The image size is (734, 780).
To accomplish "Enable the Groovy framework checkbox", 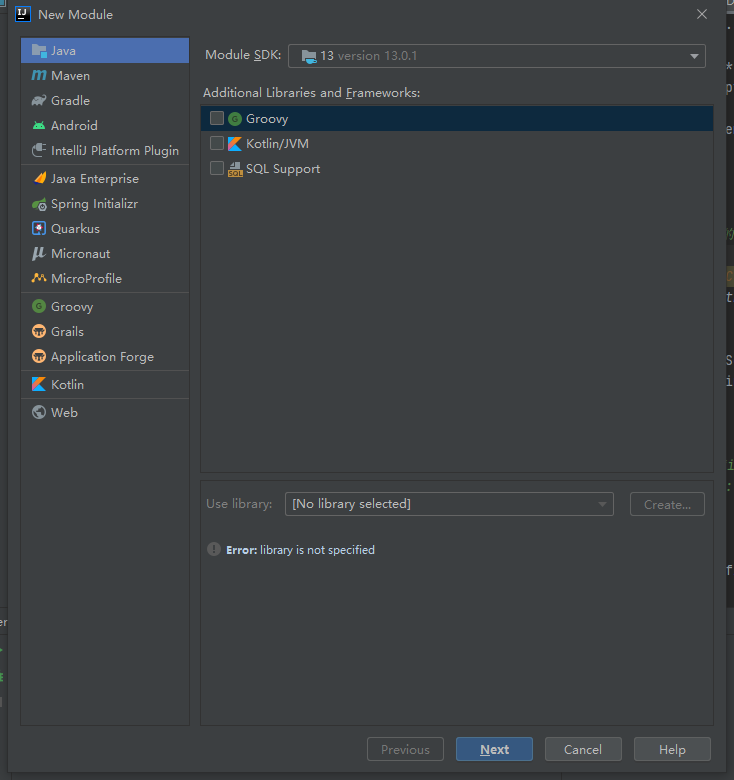I will click(217, 118).
